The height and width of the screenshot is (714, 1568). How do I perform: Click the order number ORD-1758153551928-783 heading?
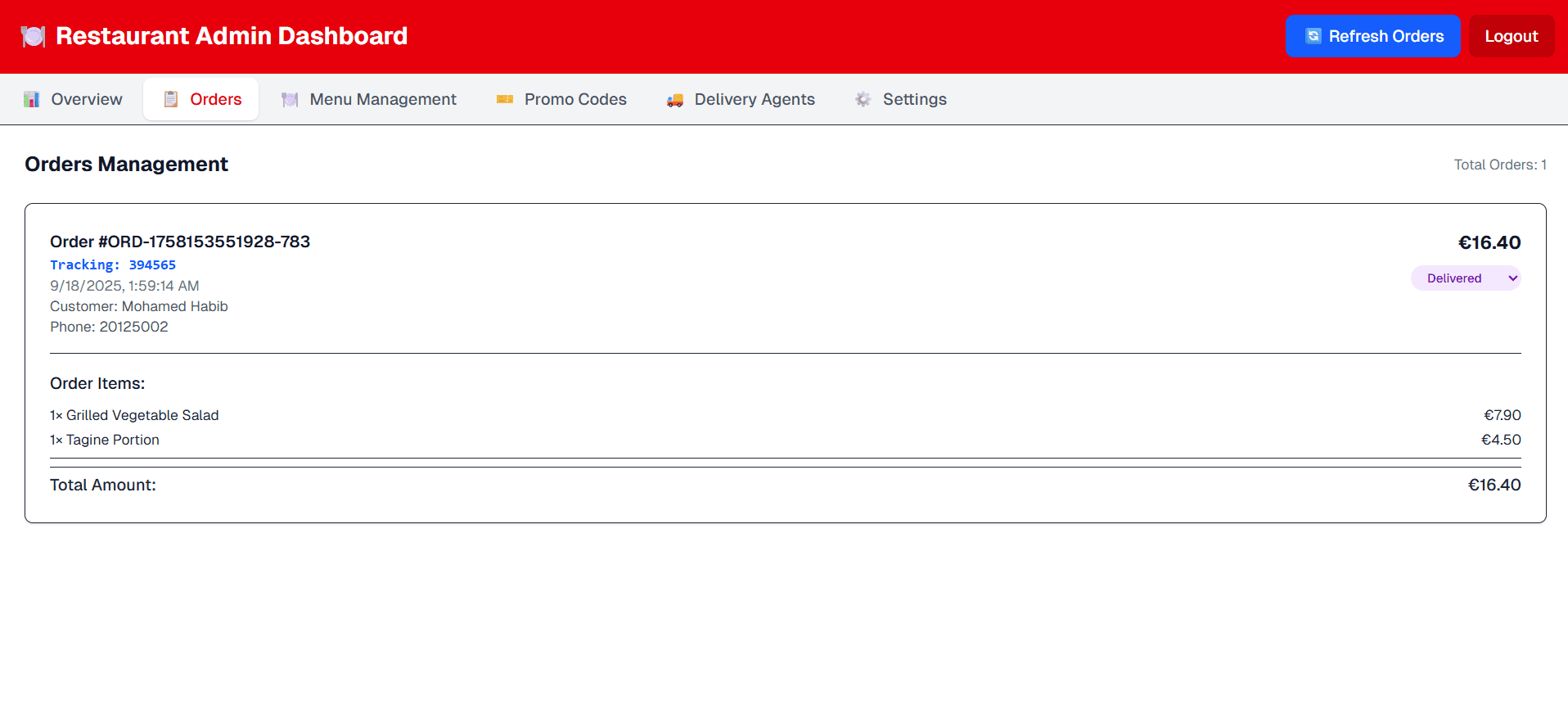(180, 242)
